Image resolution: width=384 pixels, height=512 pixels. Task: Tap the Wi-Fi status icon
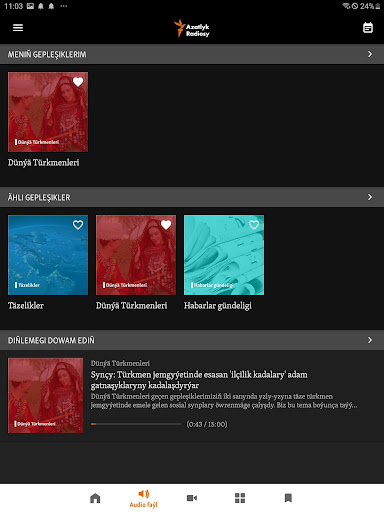coord(347,6)
